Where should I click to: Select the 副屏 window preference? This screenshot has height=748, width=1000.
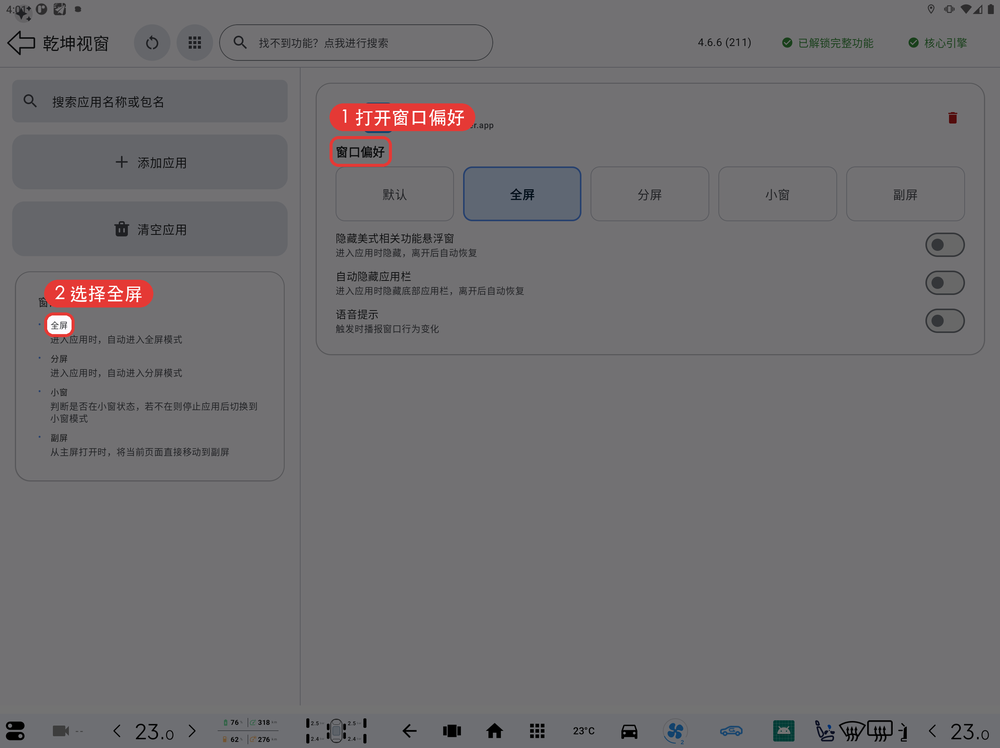coord(905,194)
